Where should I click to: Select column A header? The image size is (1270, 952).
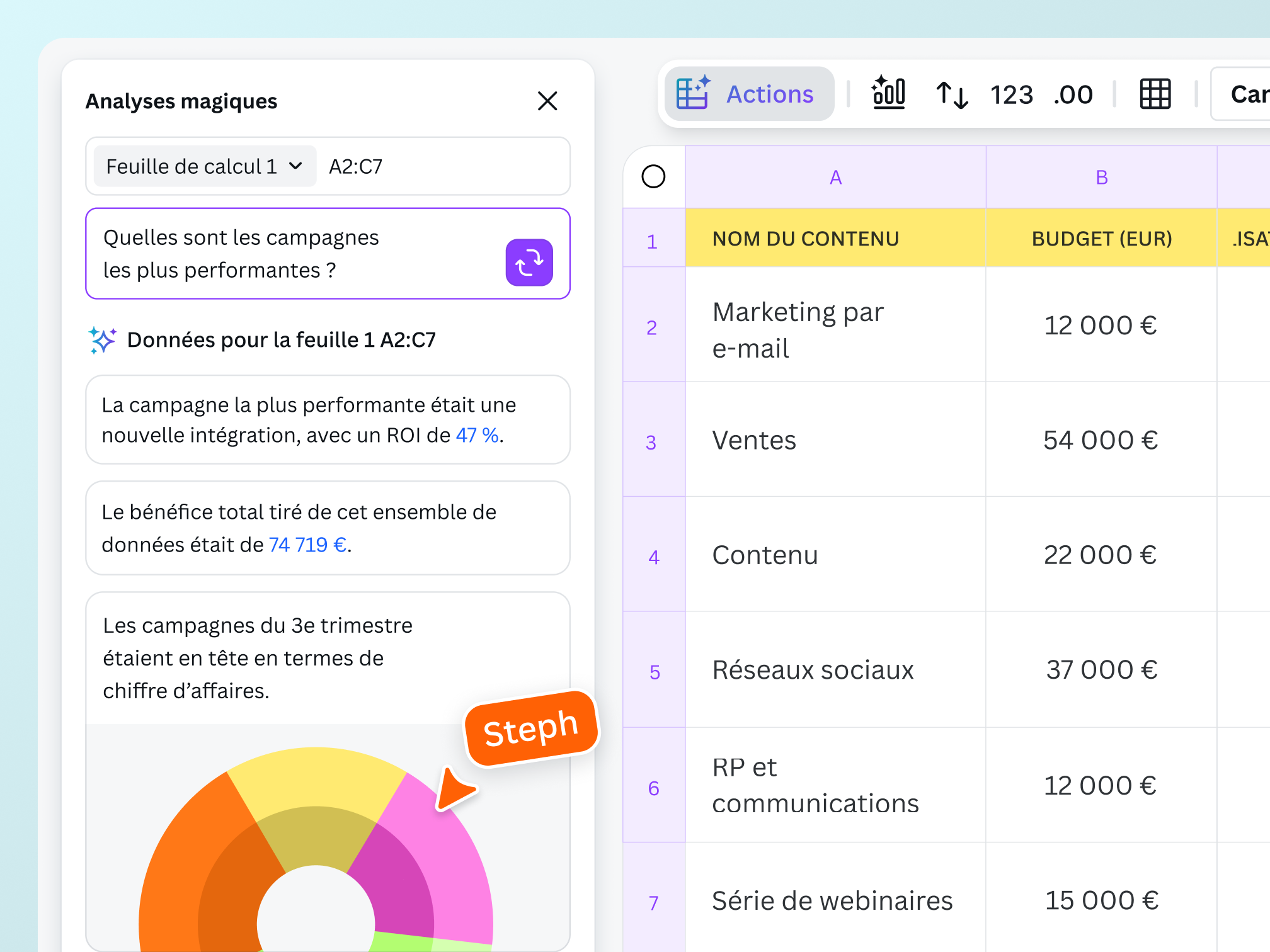click(x=835, y=177)
